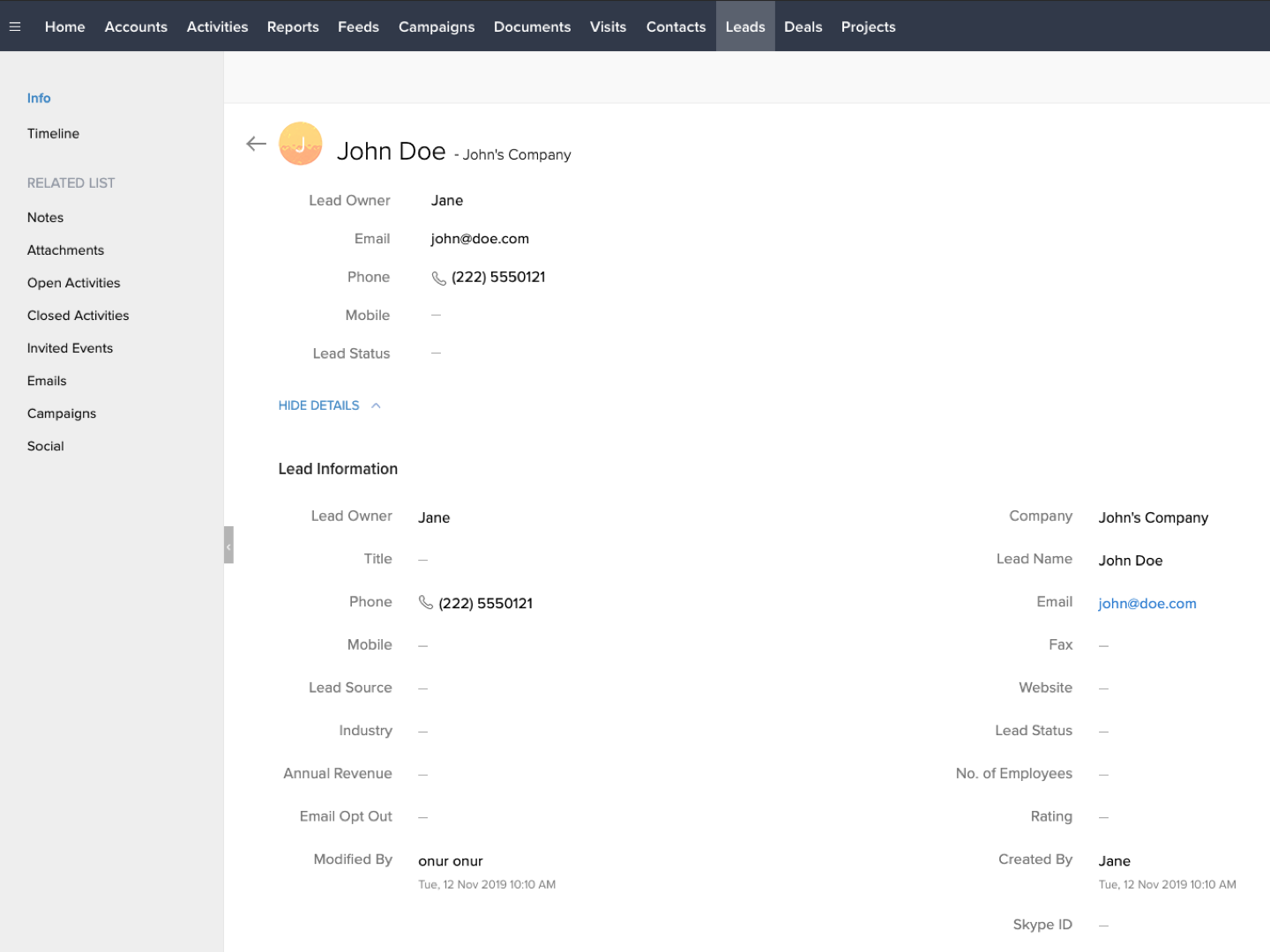Click the phone icon in header details
Image resolution: width=1270 pixels, height=952 pixels.
(438, 278)
